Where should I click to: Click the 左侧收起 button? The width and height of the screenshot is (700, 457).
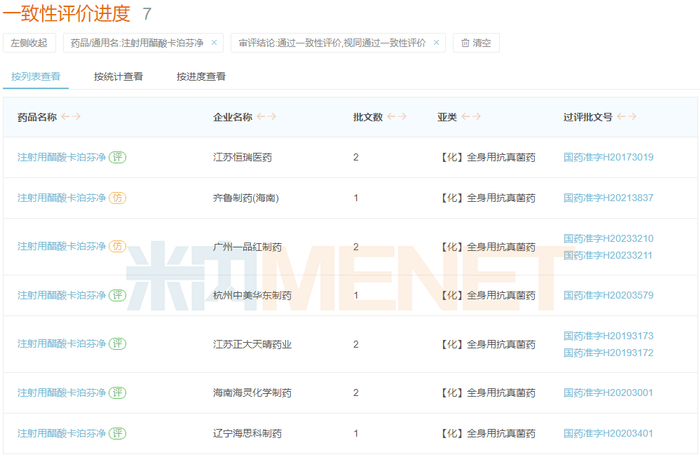[29, 43]
